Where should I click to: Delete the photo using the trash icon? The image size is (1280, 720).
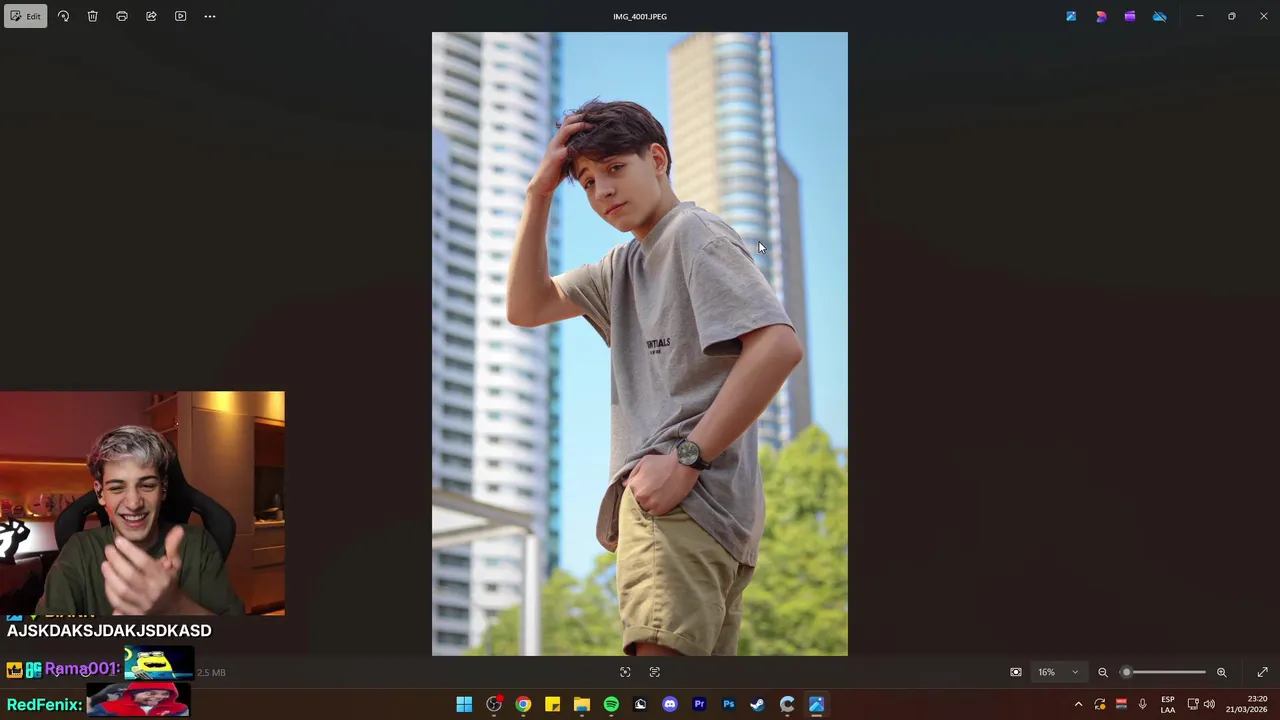coord(92,16)
